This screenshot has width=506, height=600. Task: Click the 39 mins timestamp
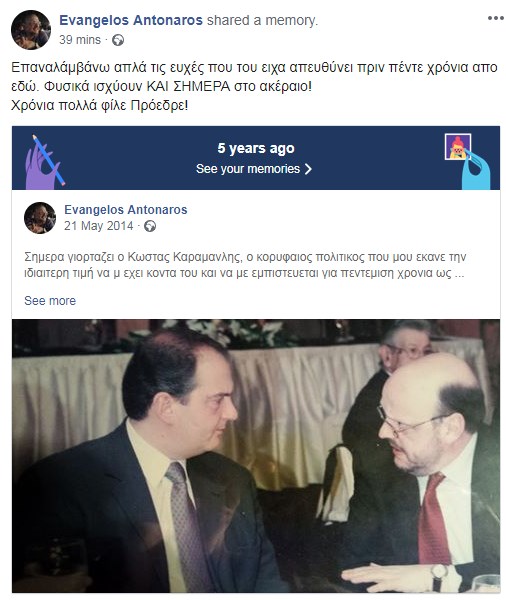(80, 40)
